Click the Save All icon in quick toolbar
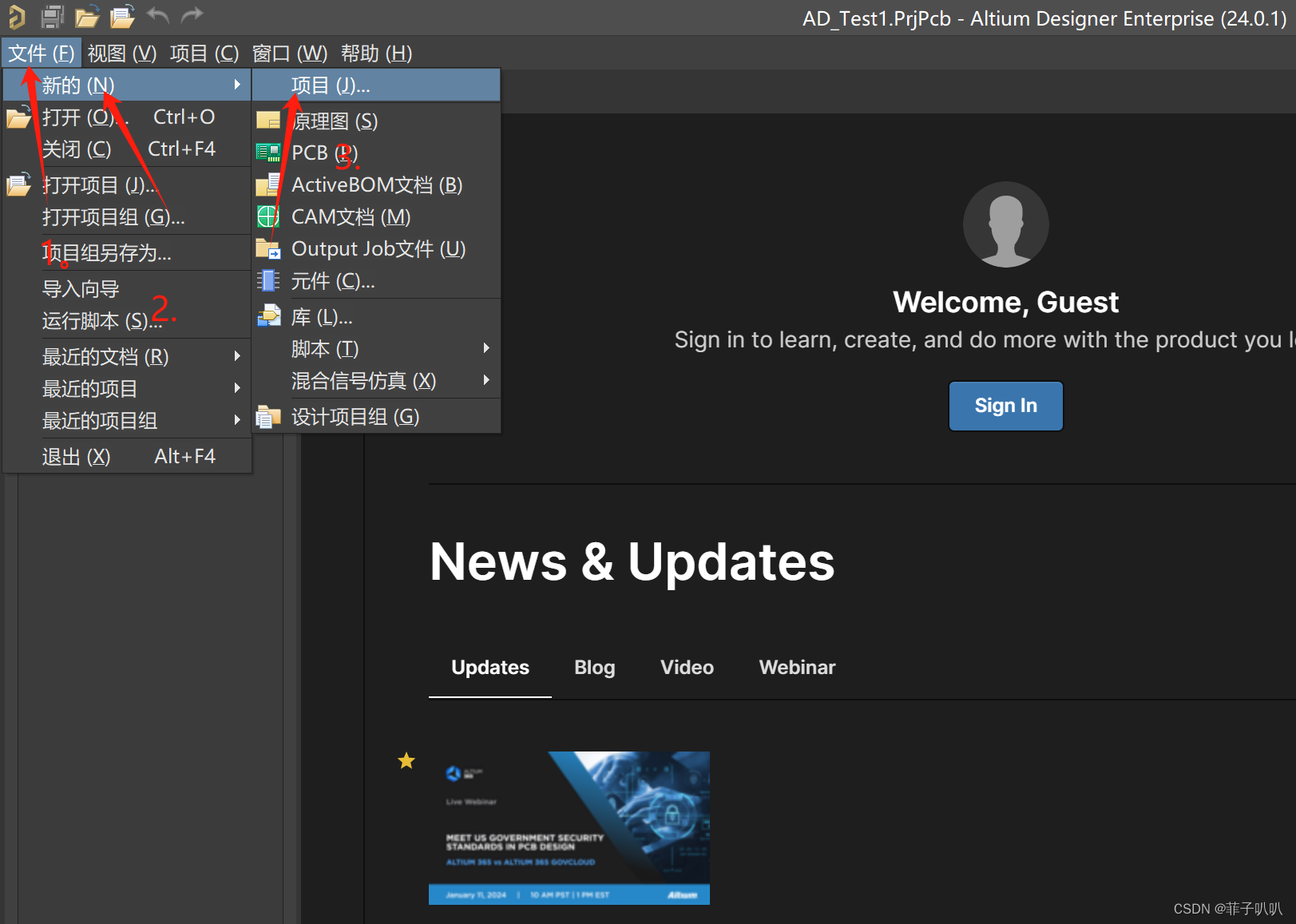 click(x=52, y=16)
